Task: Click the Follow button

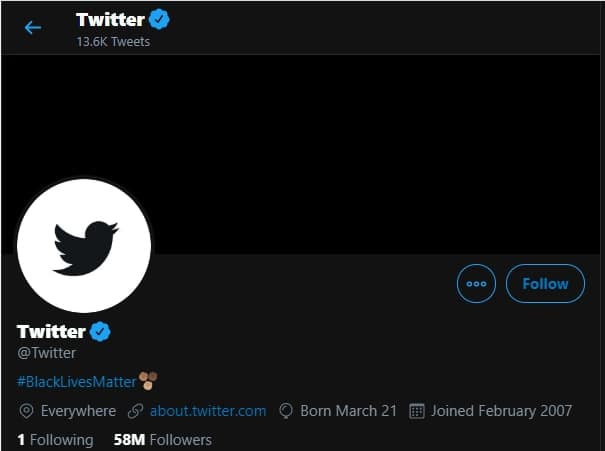Action: (545, 284)
